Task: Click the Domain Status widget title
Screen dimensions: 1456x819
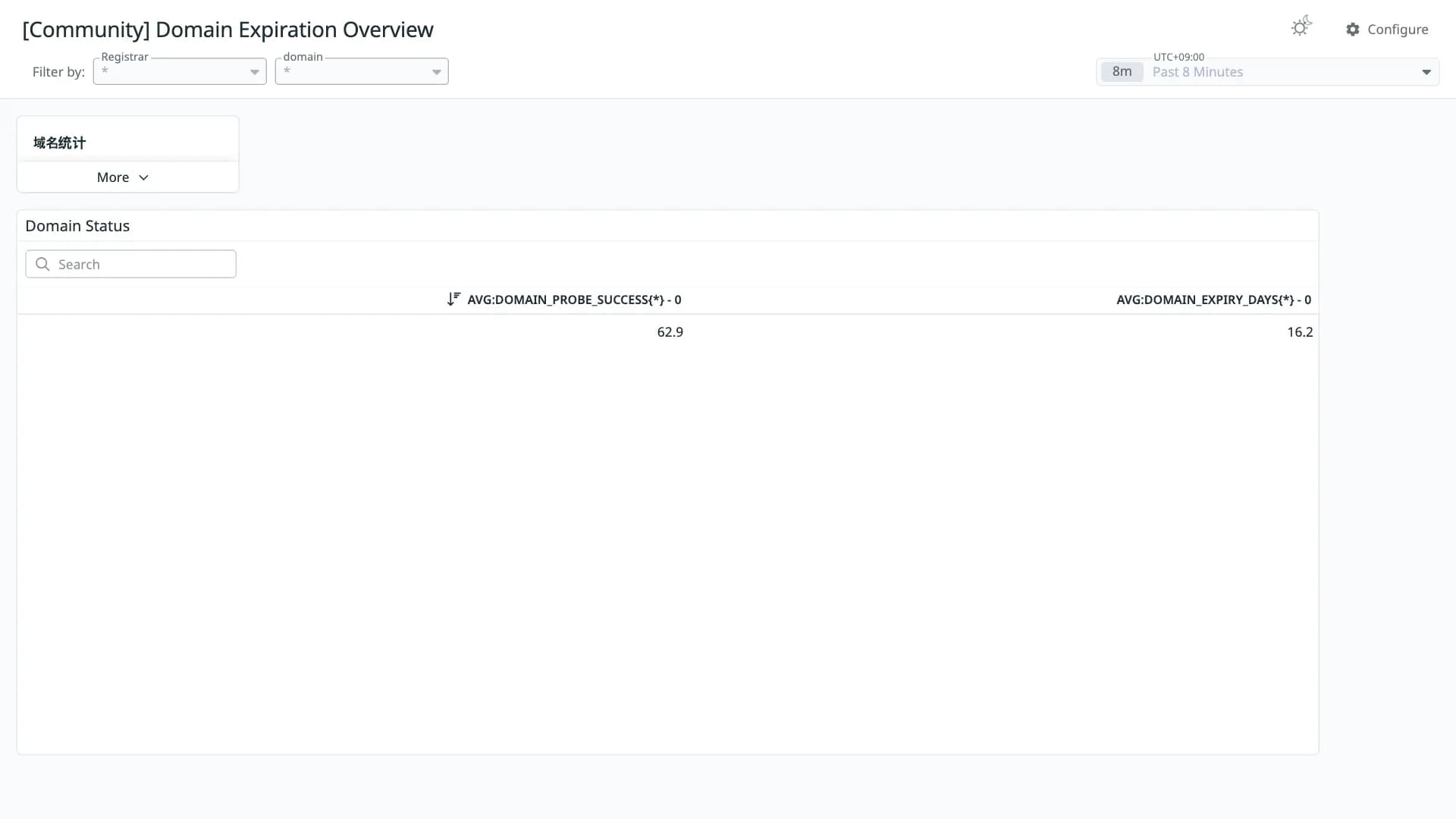Action: pyautogui.click(x=77, y=226)
